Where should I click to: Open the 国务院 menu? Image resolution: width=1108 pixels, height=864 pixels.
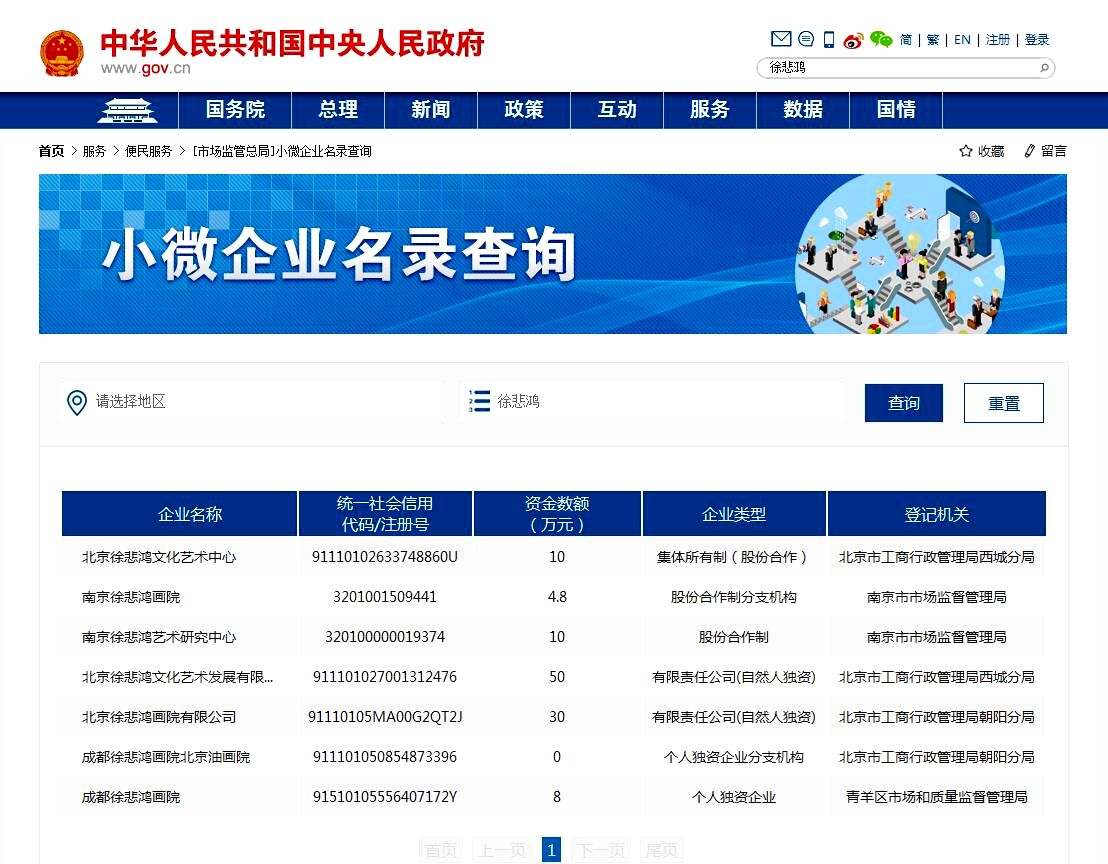point(235,110)
